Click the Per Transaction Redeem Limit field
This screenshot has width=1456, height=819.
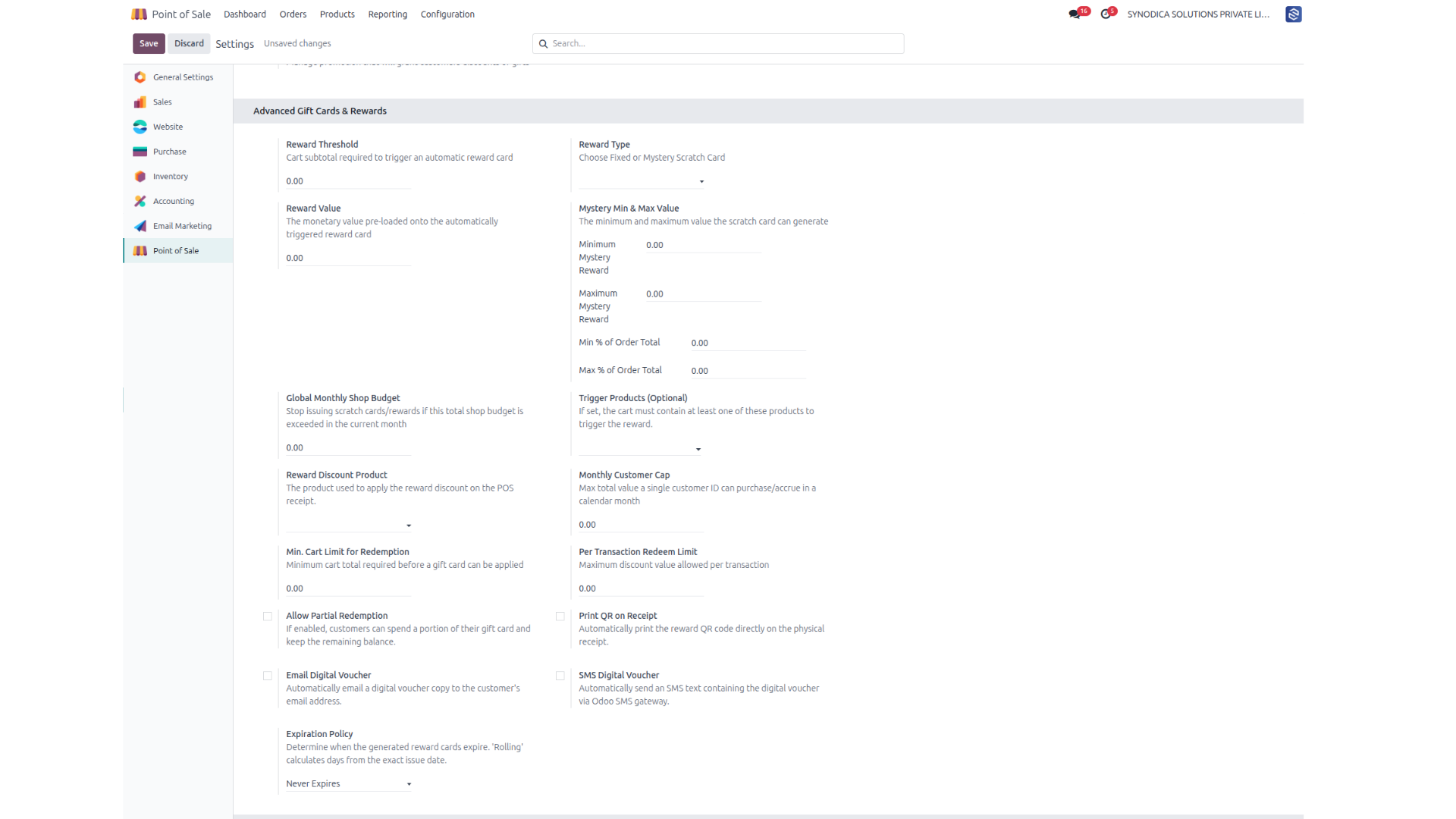point(642,588)
